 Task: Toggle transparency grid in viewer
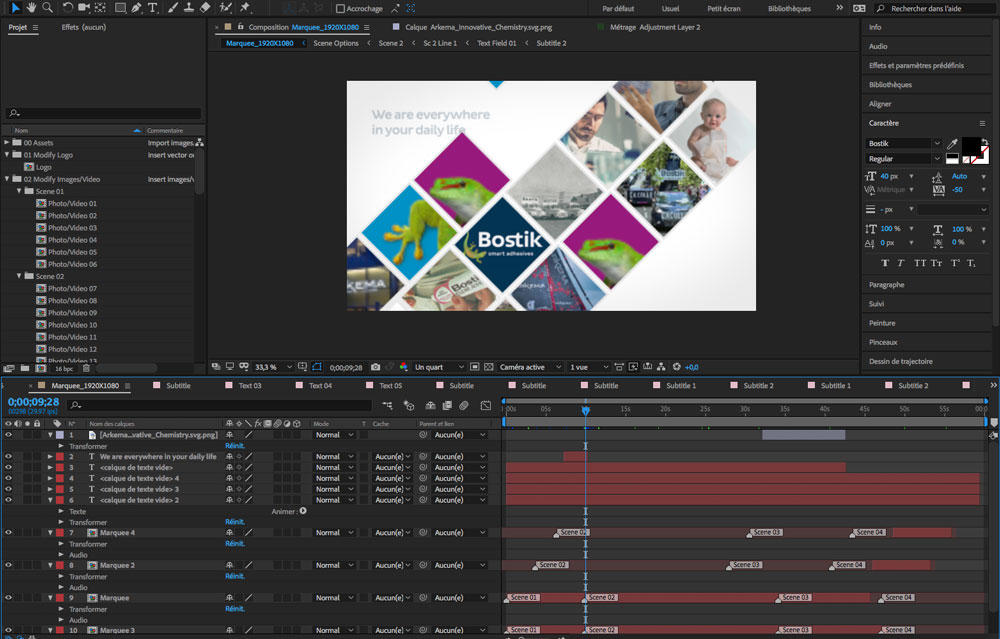[x=489, y=367]
